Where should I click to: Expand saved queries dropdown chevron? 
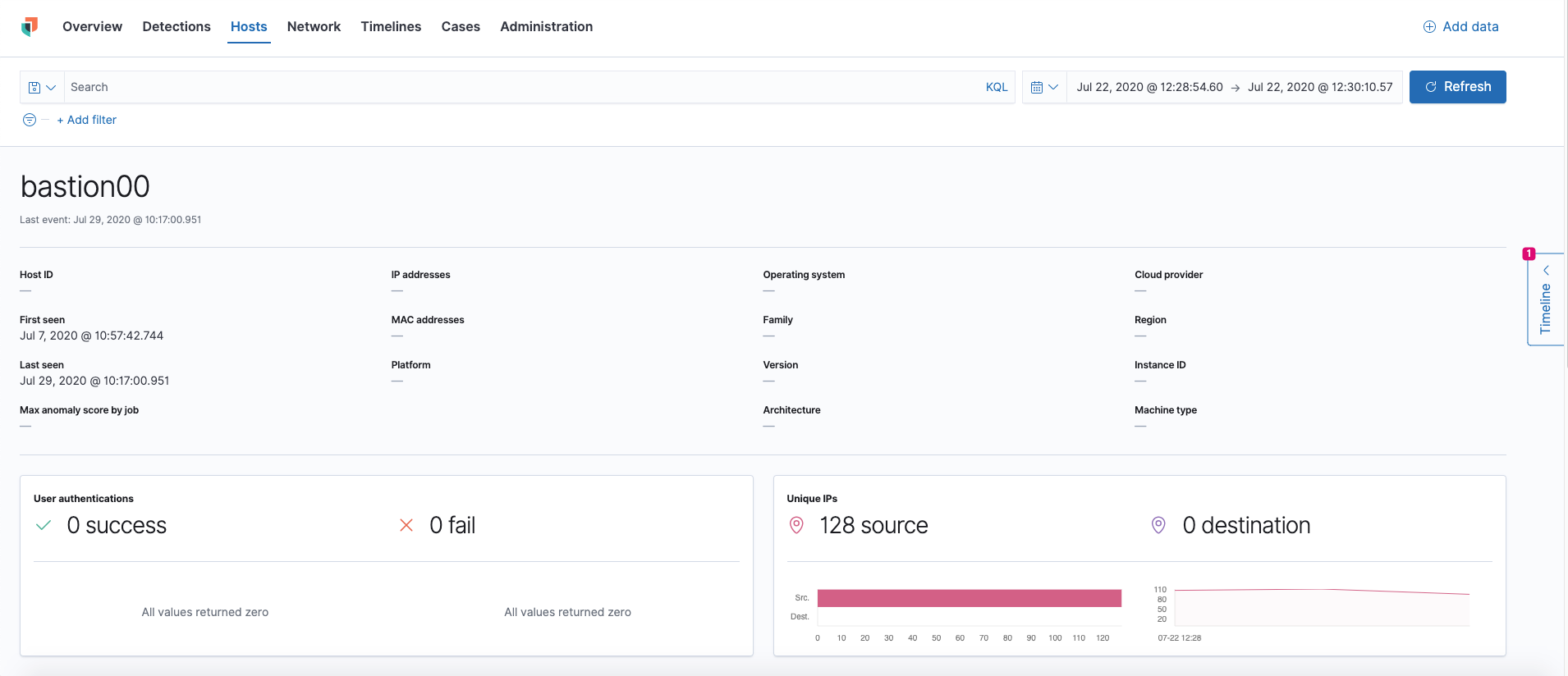(x=51, y=88)
